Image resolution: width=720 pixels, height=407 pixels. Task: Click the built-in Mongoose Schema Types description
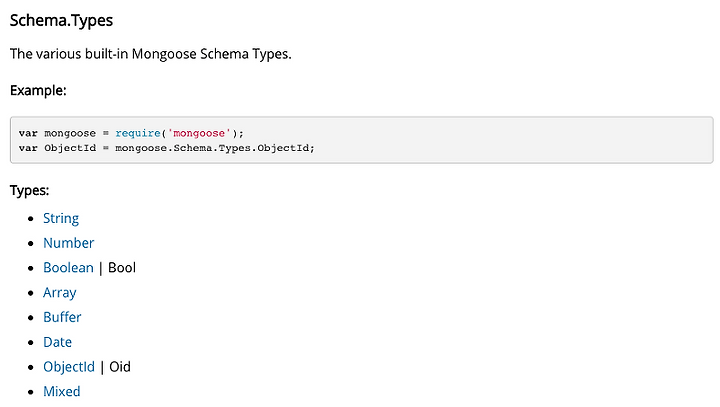point(151,54)
